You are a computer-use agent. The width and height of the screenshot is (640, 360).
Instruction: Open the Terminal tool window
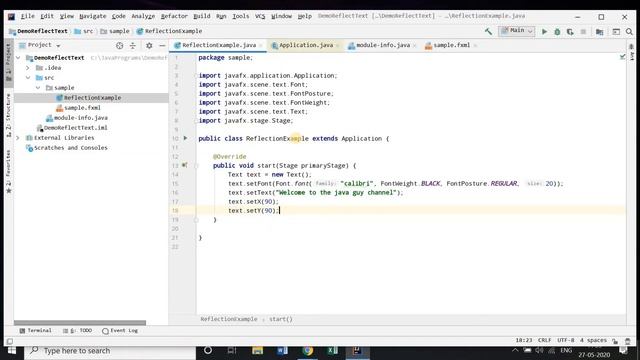click(36, 331)
